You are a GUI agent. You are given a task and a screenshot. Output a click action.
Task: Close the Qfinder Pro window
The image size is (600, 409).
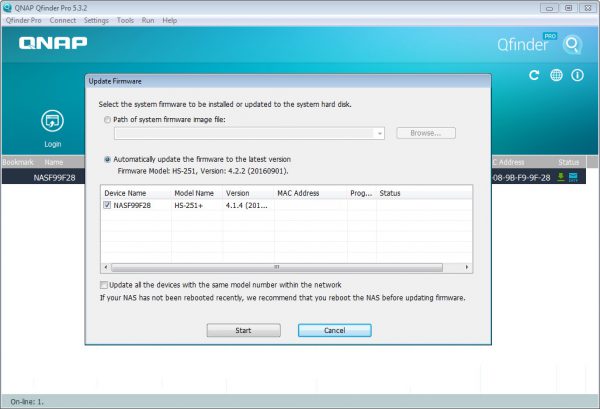point(588,8)
